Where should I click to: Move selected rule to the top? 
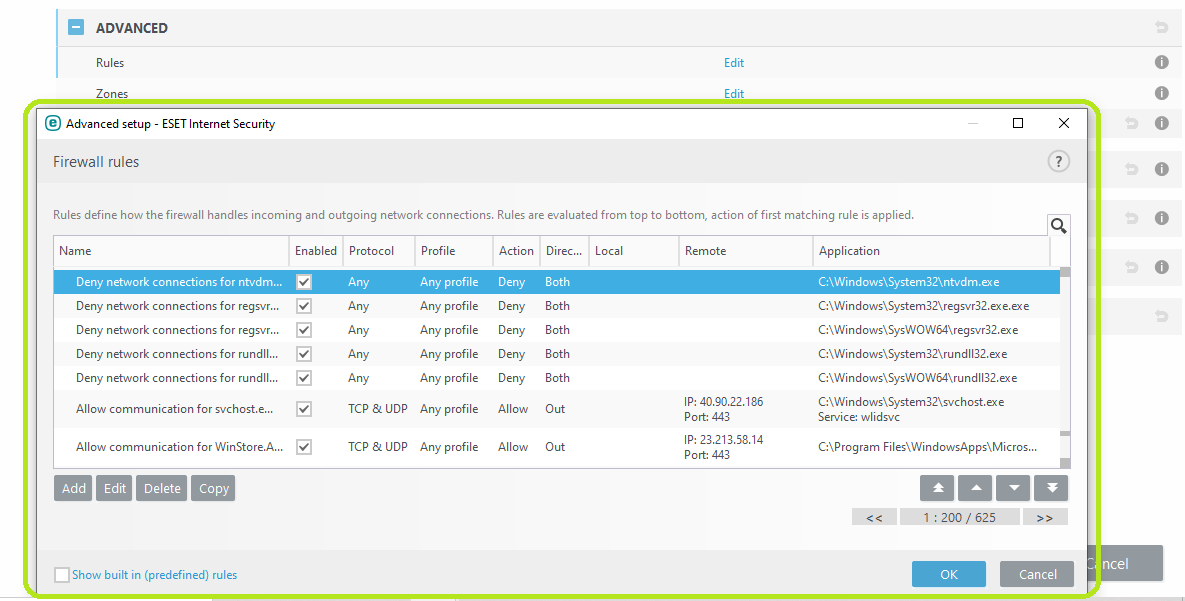(938, 488)
